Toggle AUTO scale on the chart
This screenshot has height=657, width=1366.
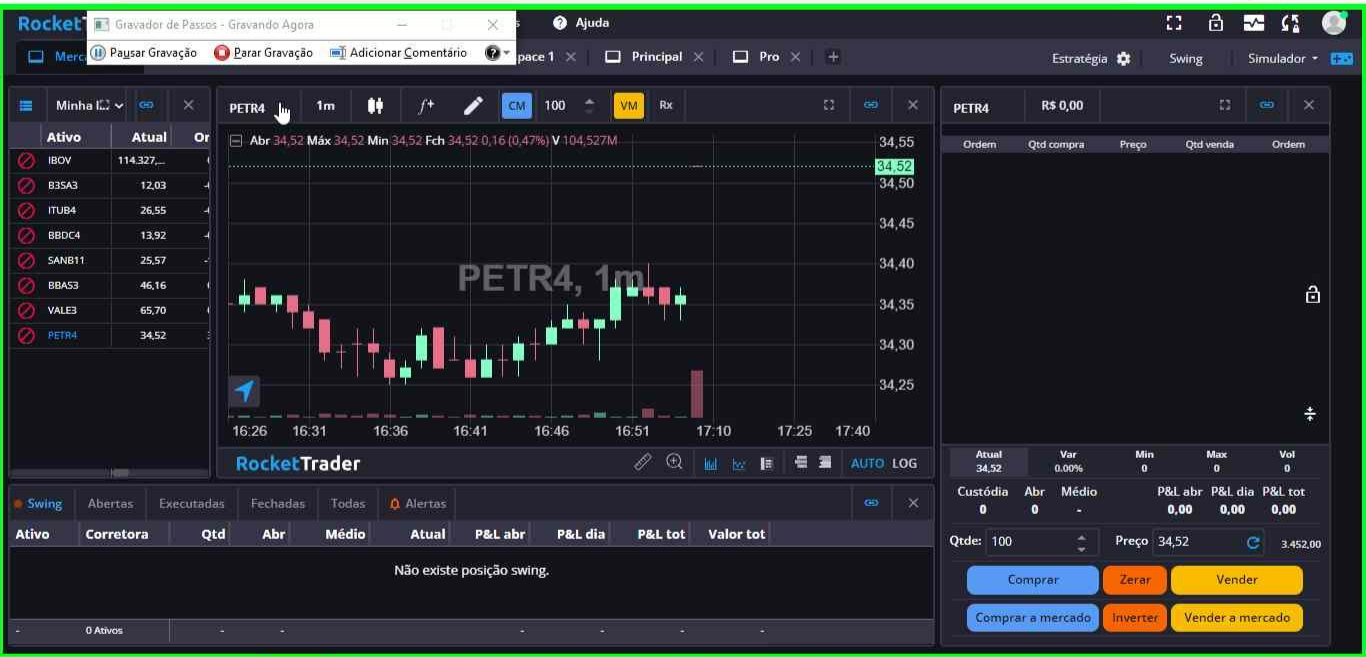[x=867, y=463]
